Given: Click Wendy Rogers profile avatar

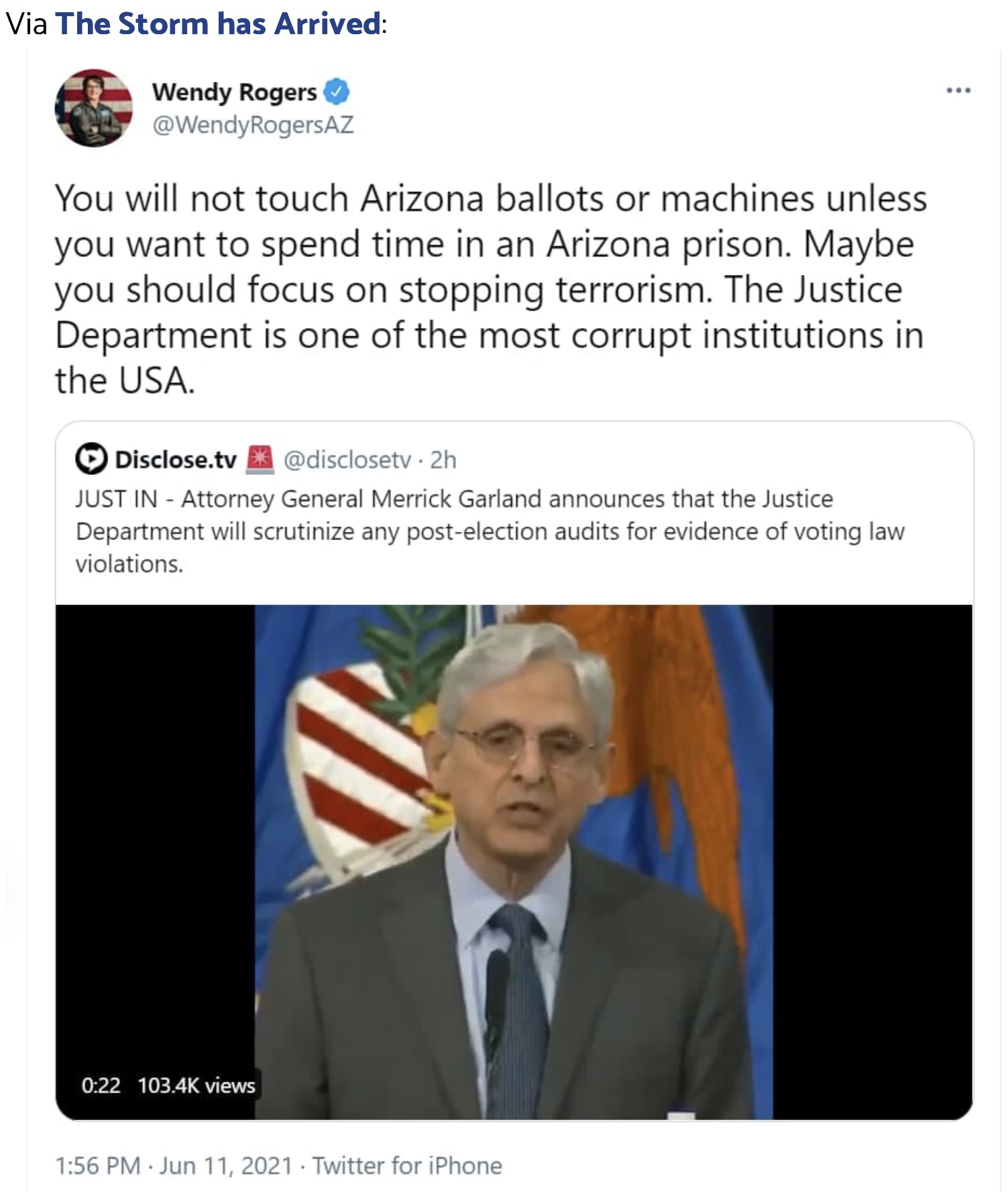Looking at the screenshot, I should [x=94, y=108].
